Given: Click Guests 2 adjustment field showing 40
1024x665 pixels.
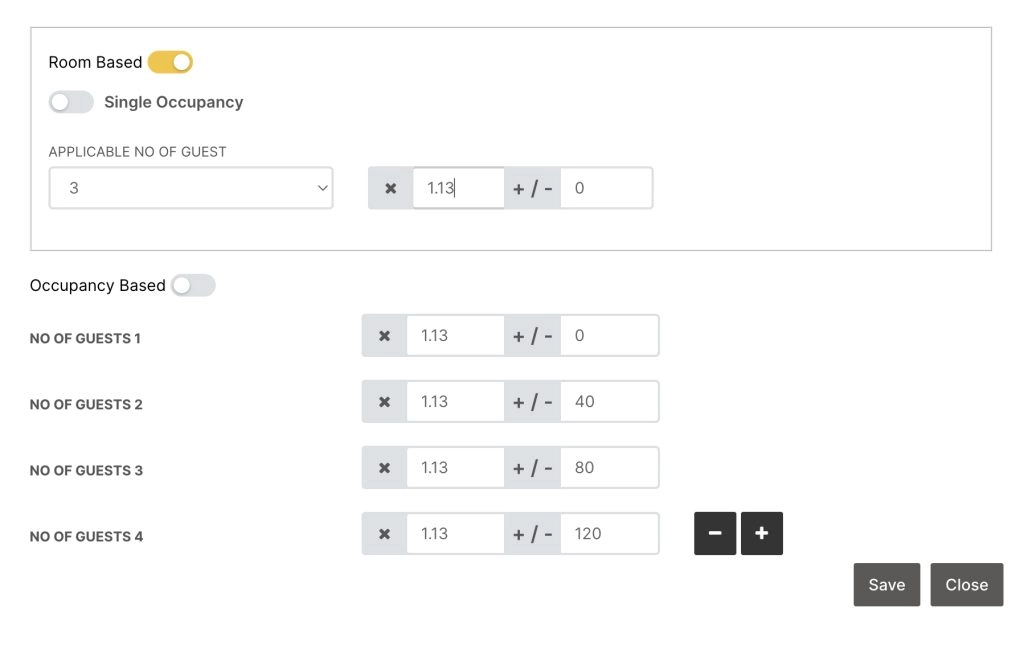Looking at the screenshot, I should pyautogui.click(x=609, y=402).
